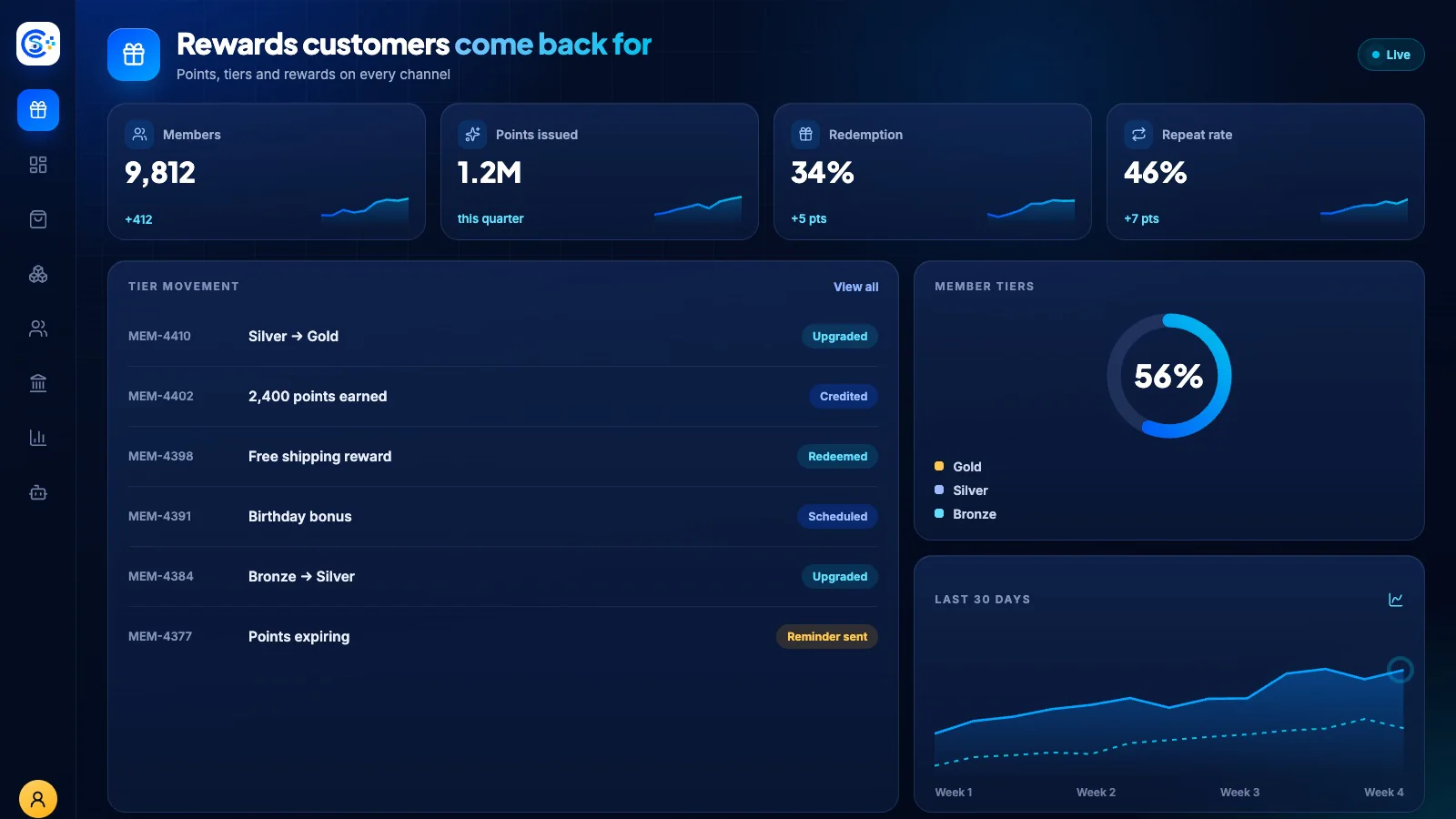Screen dimensions: 1456x819
Task: Click the 56% member tiers donut chart
Action: [x=1169, y=376]
